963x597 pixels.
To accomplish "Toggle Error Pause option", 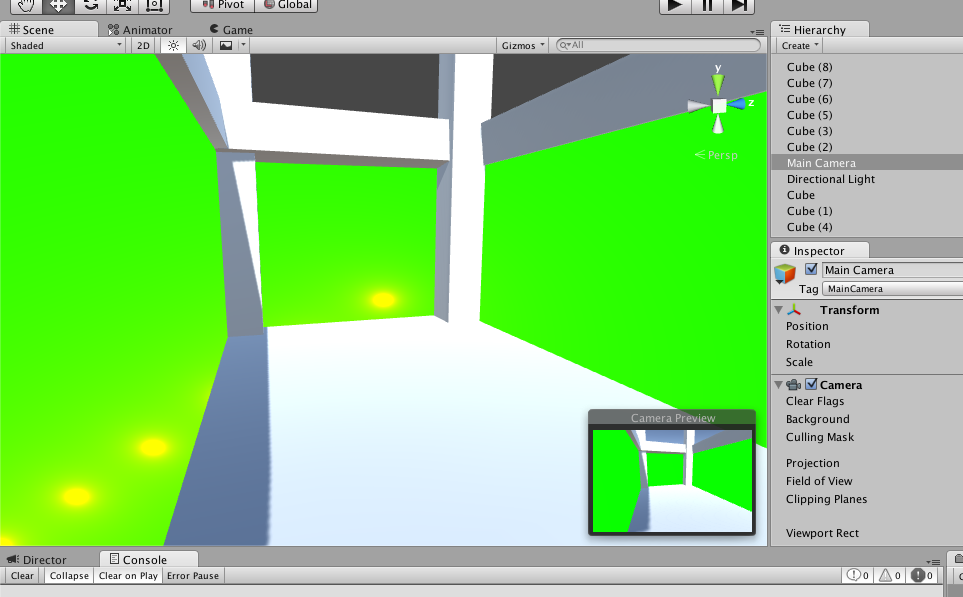I will 193,576.
